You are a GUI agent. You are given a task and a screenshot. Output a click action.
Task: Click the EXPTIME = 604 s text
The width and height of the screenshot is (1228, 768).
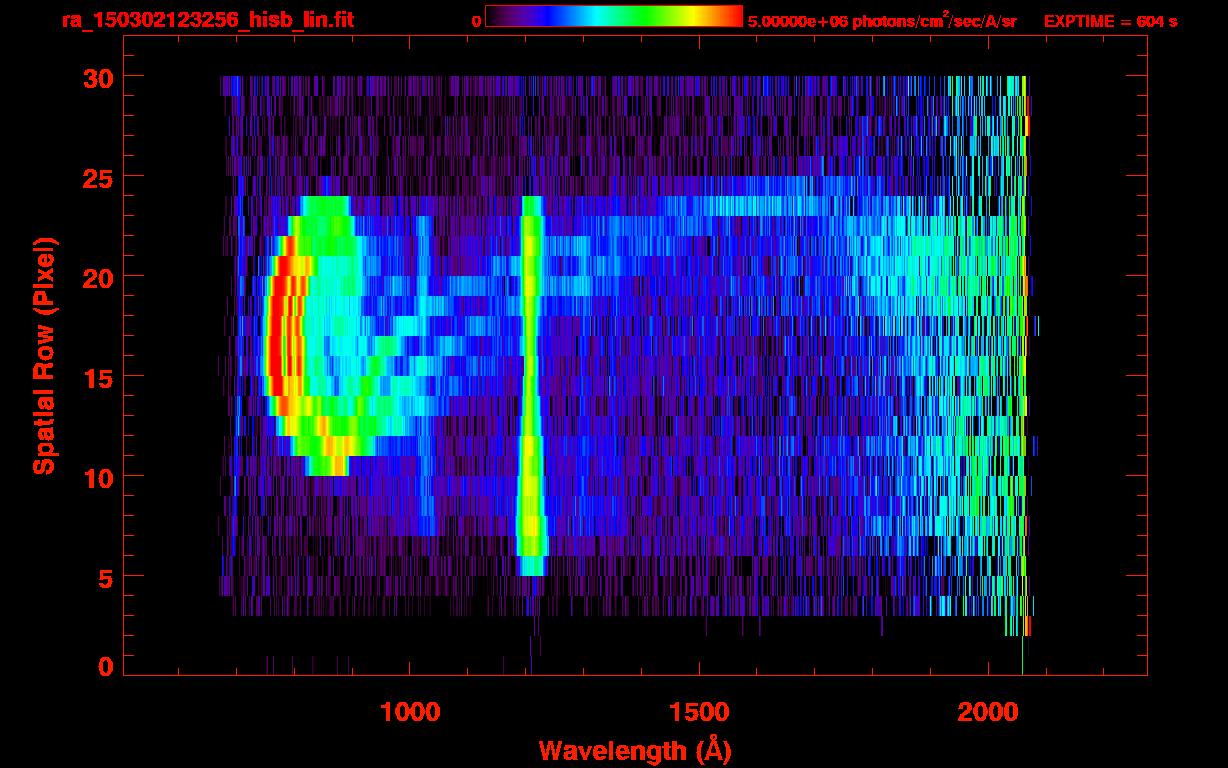tap(1110, 21)
